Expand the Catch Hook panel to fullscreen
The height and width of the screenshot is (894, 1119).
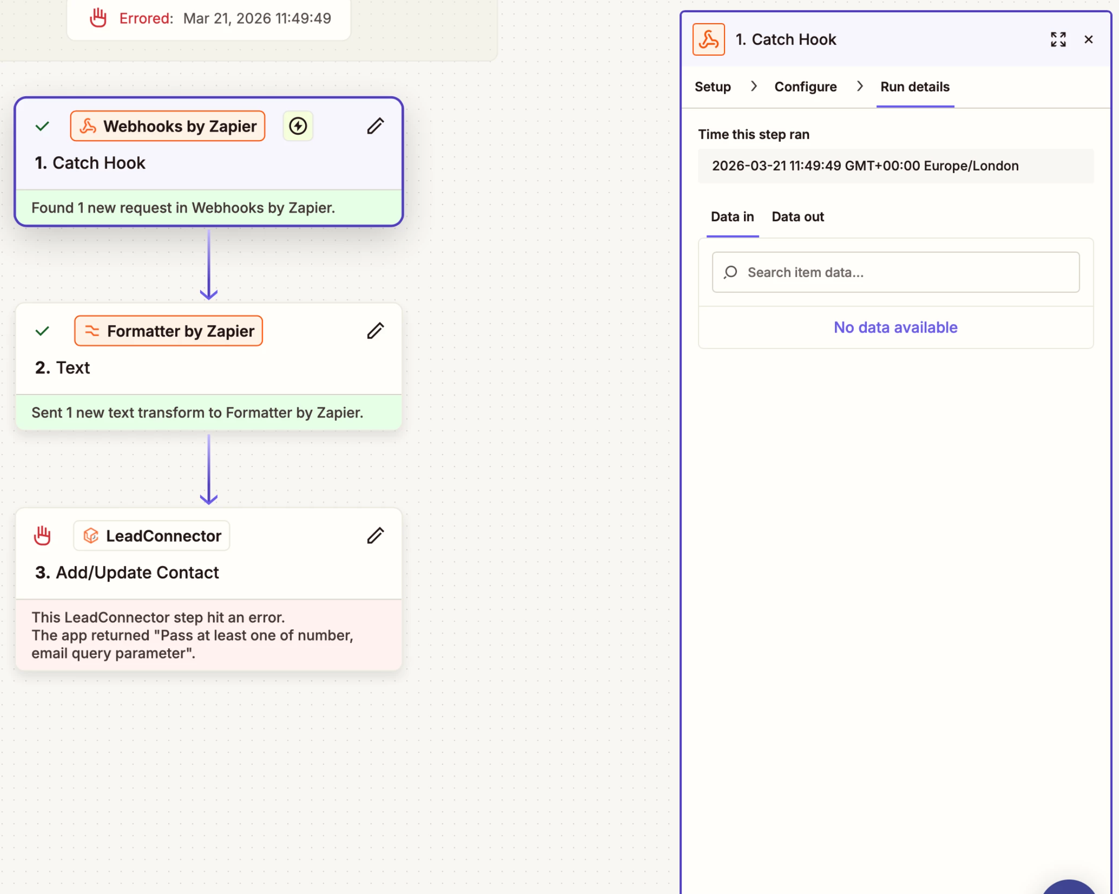click(1058, 40)
